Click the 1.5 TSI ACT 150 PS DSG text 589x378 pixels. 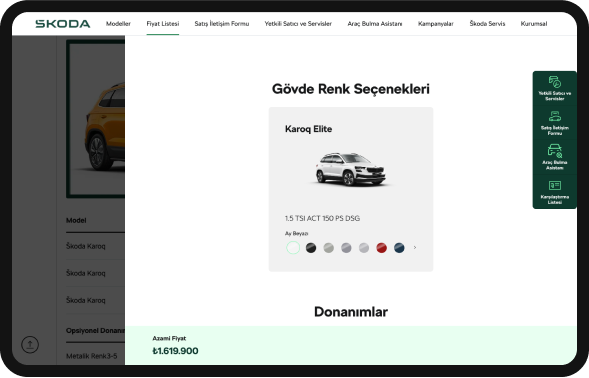coord(322,218)
